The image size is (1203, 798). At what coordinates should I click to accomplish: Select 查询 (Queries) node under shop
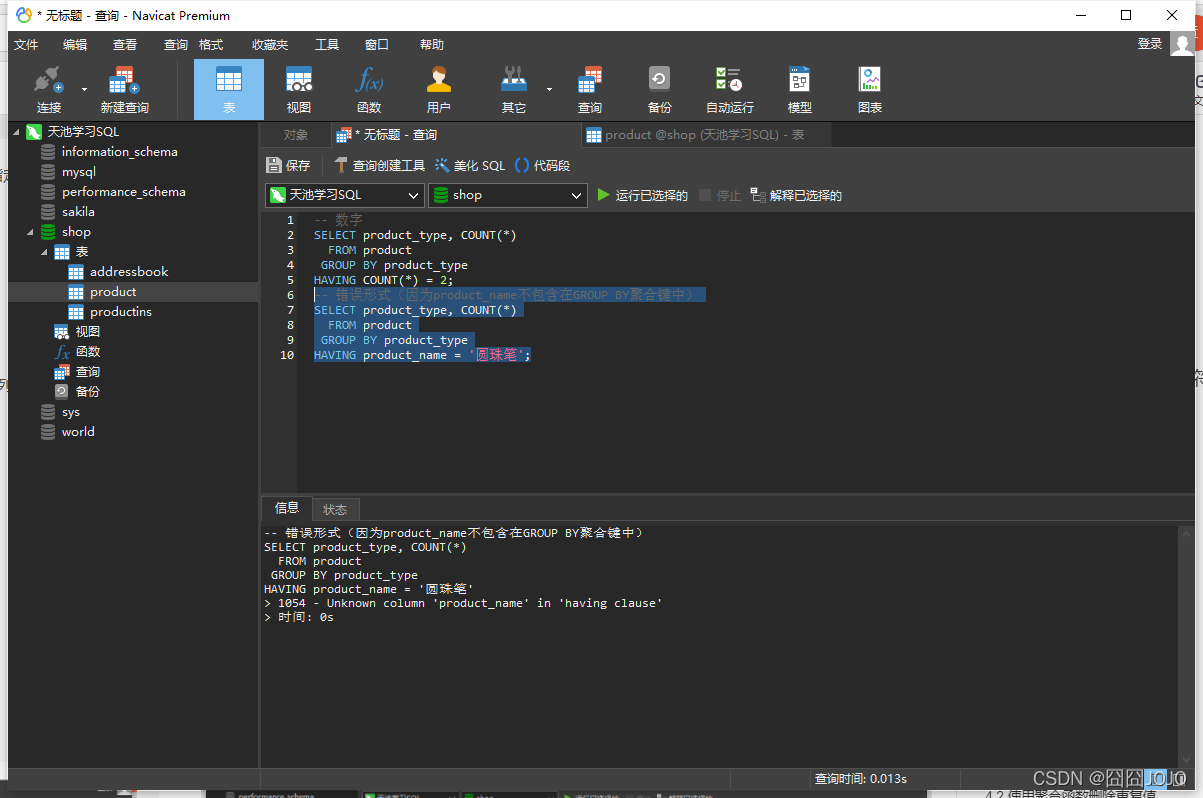click(x=87, y=372)
